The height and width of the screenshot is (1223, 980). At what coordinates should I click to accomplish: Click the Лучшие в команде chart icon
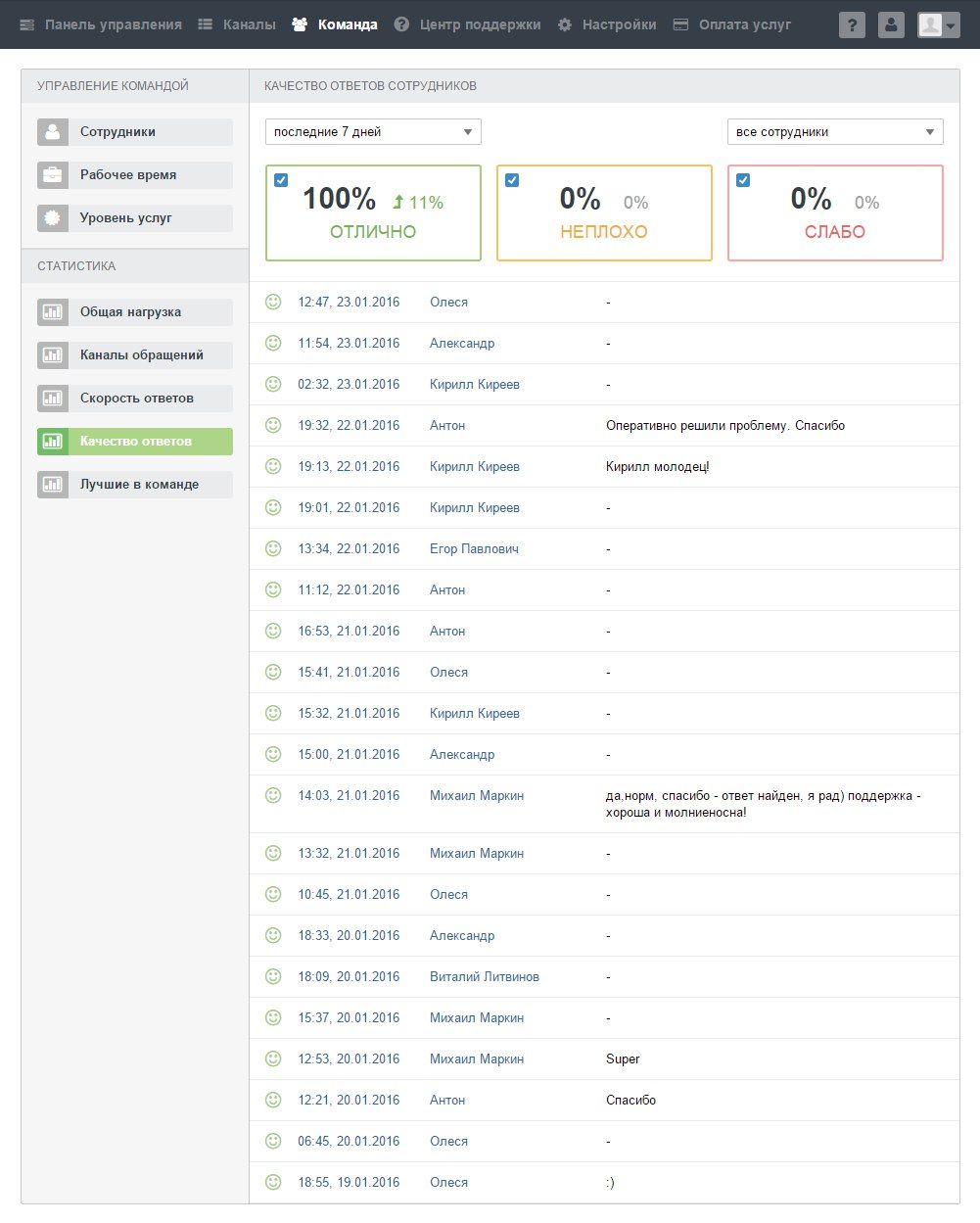(x=53, y=485)
